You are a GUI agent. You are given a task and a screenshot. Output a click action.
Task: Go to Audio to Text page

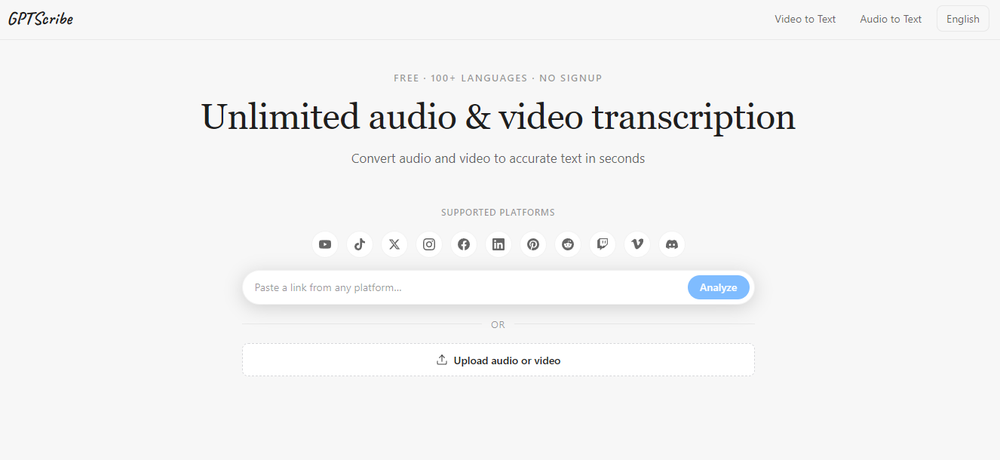[890, 19]
